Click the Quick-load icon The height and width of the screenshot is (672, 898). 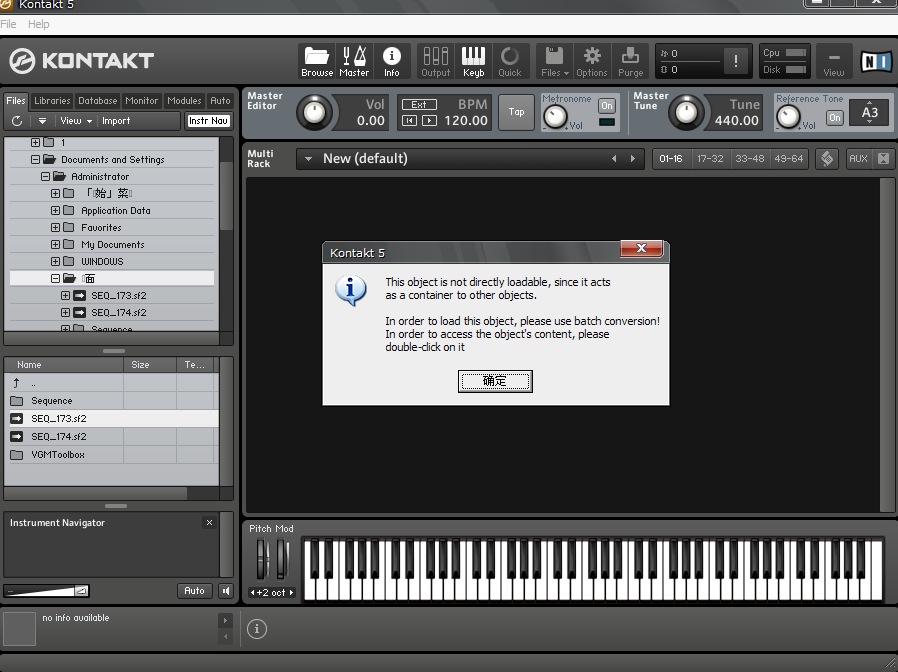510,61
